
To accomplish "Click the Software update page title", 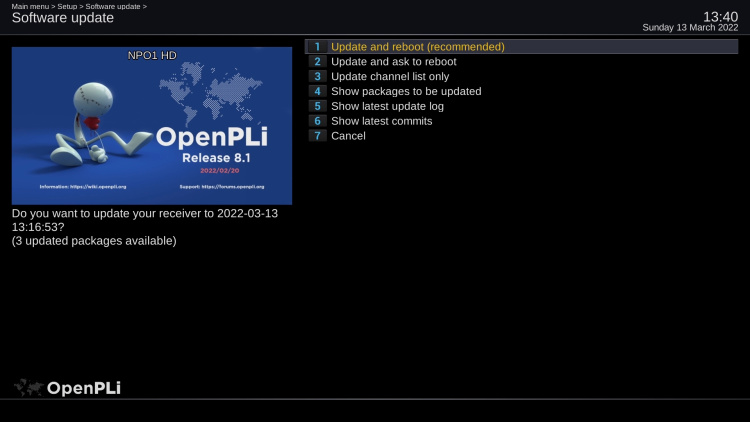I will click(63, 18).
